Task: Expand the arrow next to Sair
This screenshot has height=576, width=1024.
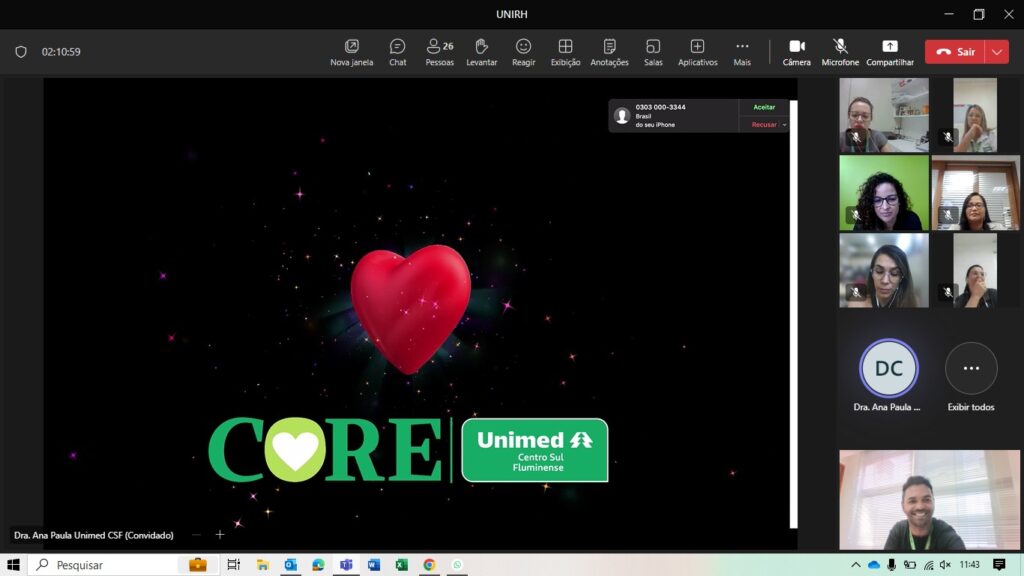Action: [x=996, y=52]
